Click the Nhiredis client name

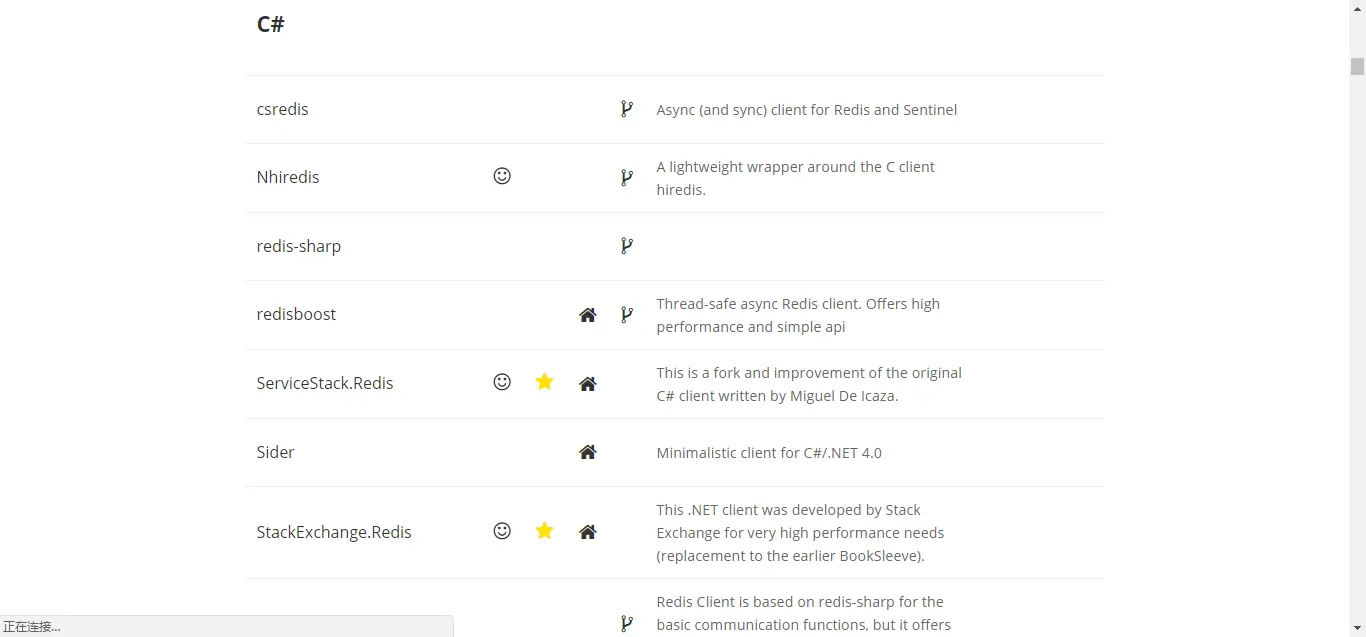tap(288, 177)
